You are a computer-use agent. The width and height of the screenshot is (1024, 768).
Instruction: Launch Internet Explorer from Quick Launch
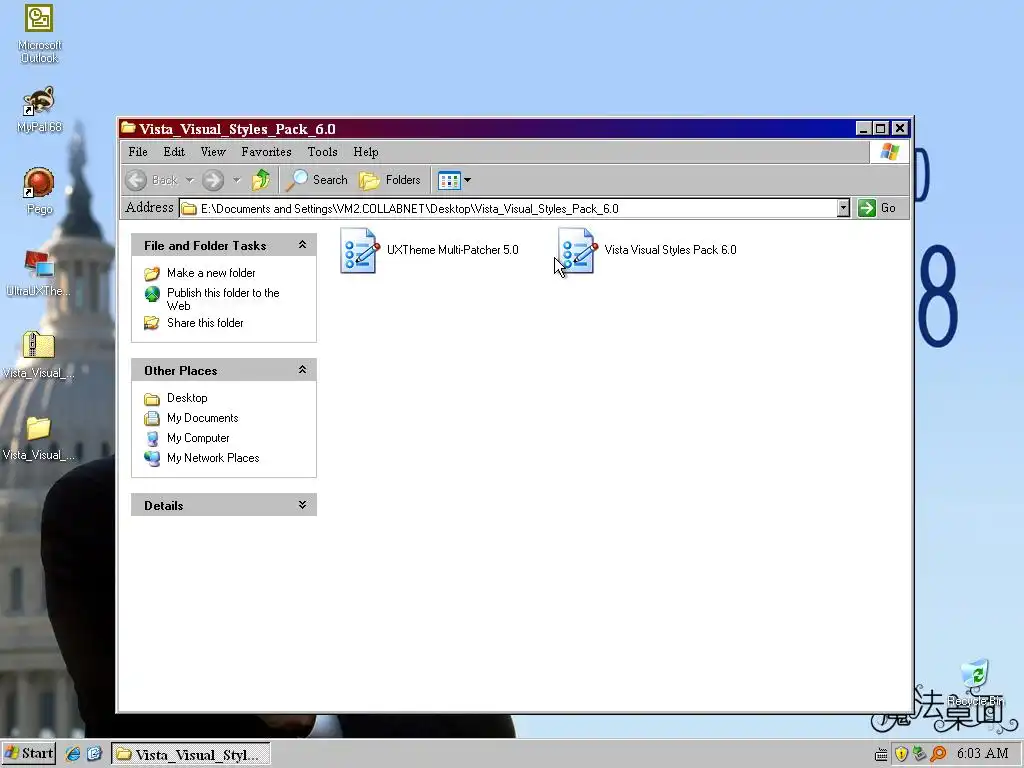[72, 754]
